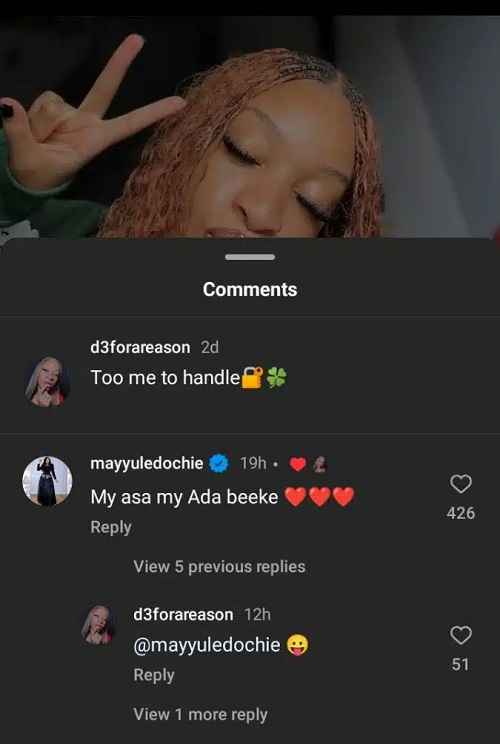Tap the @mayyuledochie mention in the reply
Screen dimensions: 500x744
(207, 645)
